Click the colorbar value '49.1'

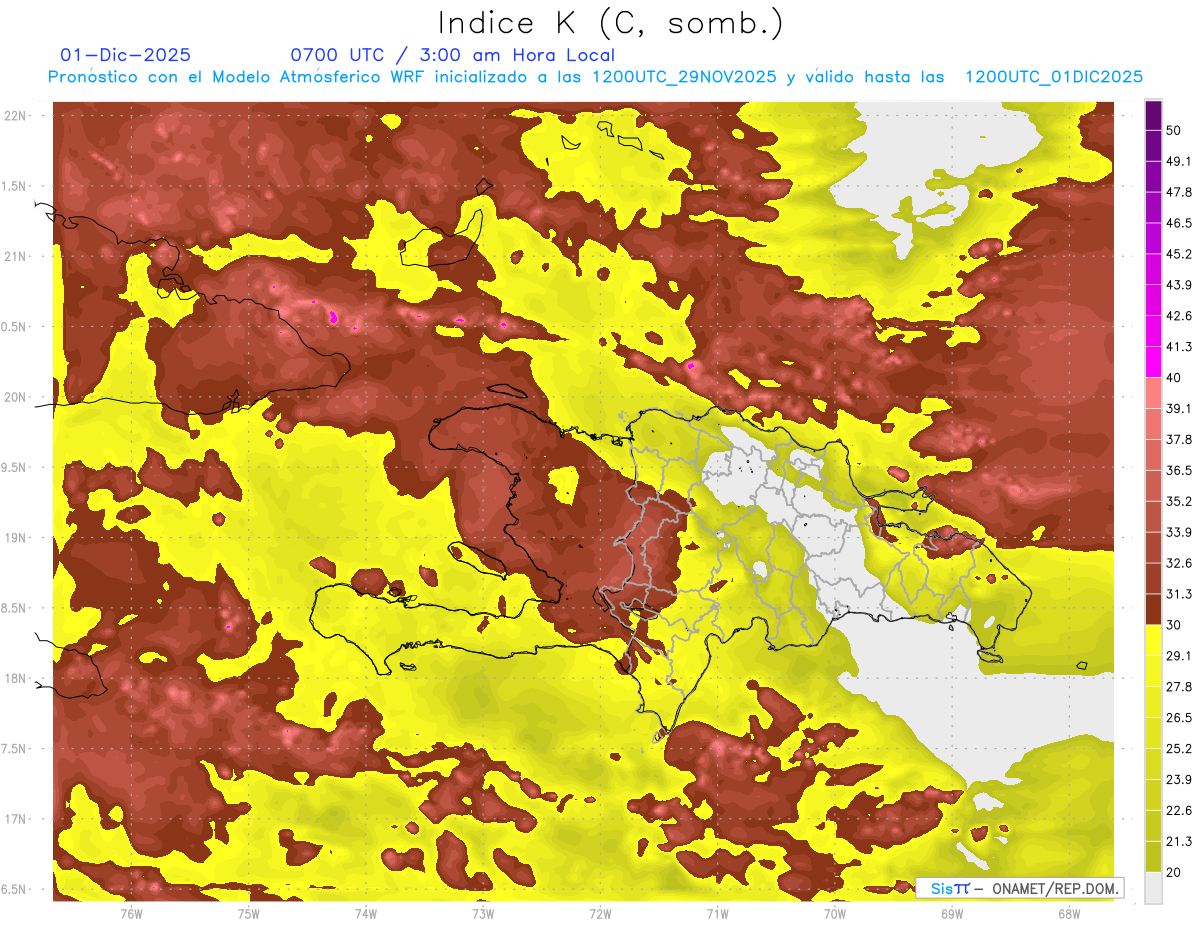1179,161
